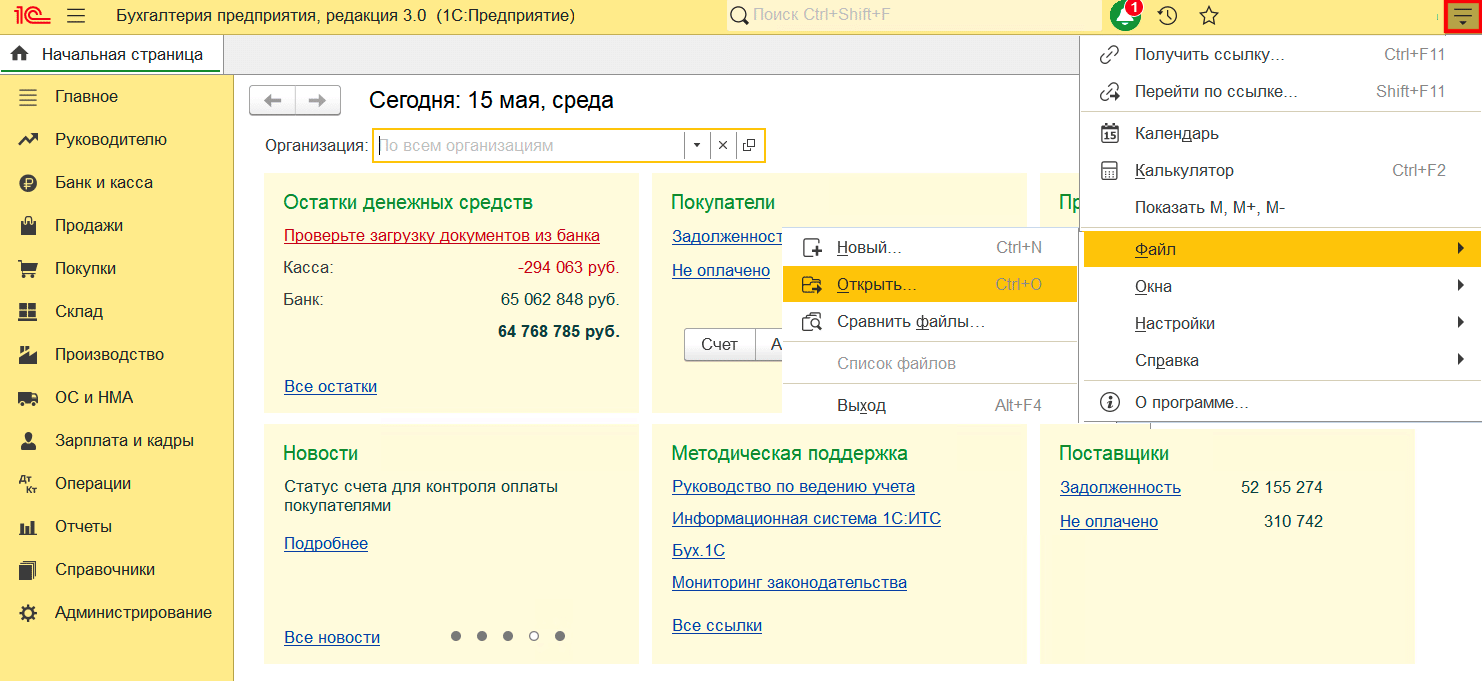Open the hamburger sections menu icon
Viewport: 1482px width, 681px height.
75,16
